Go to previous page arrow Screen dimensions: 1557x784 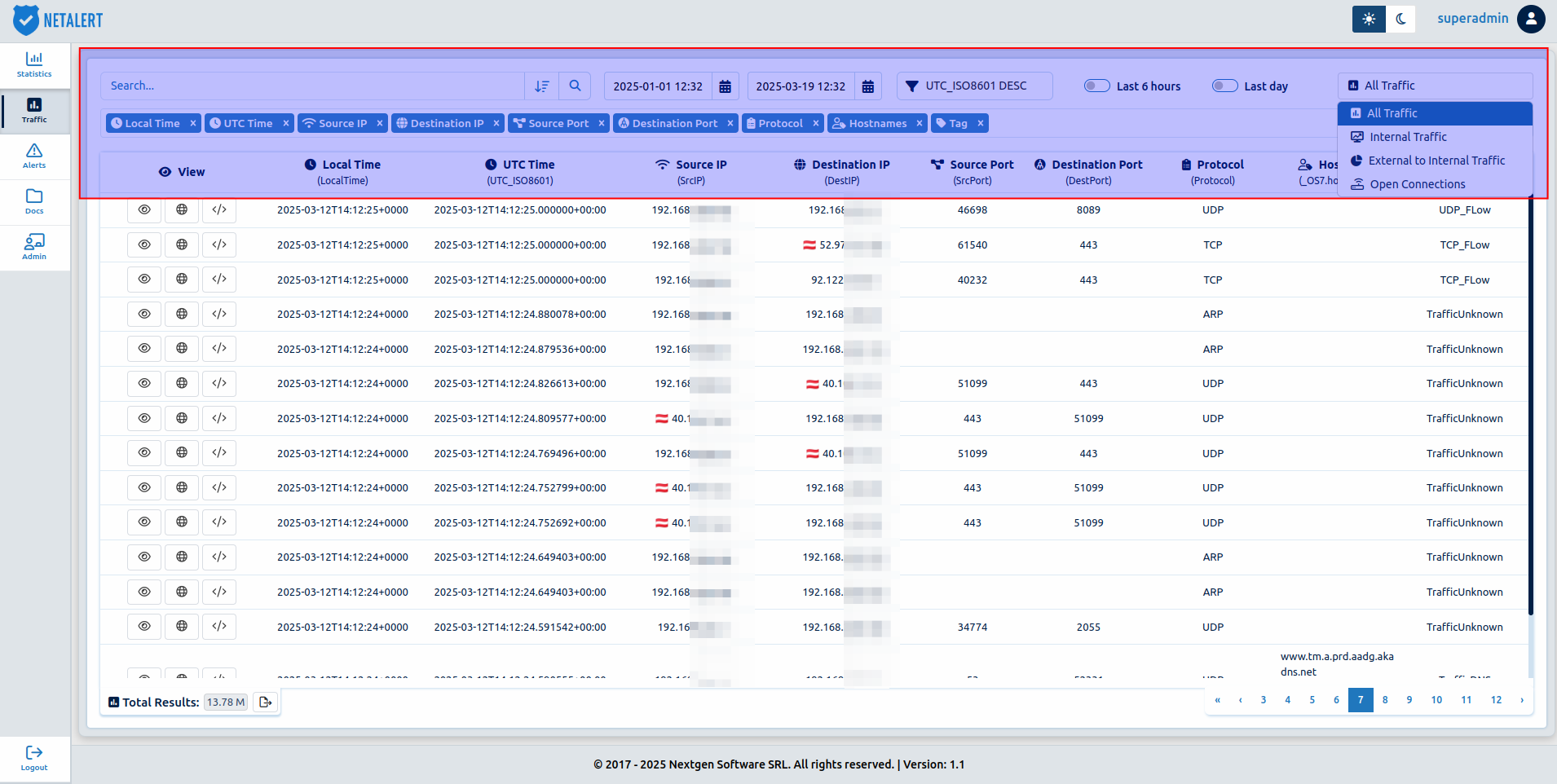coord(1241,700)
